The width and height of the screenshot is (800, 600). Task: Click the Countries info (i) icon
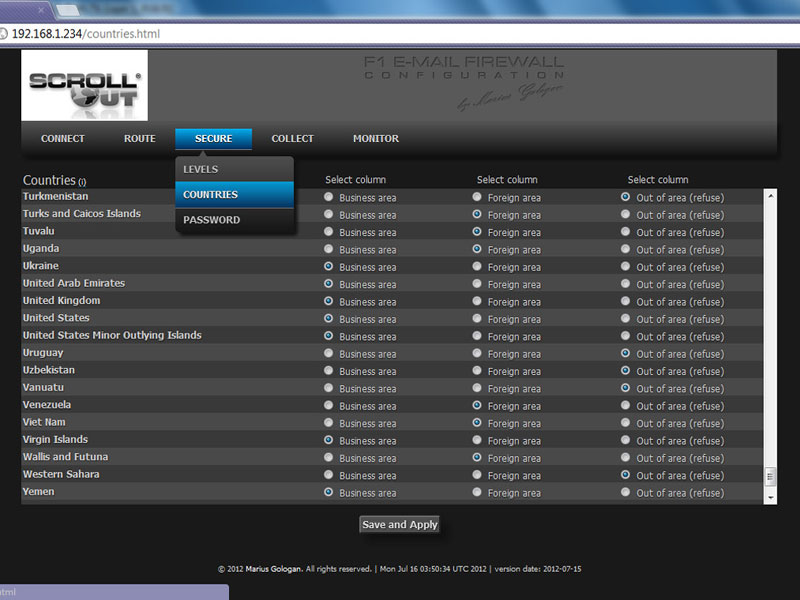[x=82, y=182]
